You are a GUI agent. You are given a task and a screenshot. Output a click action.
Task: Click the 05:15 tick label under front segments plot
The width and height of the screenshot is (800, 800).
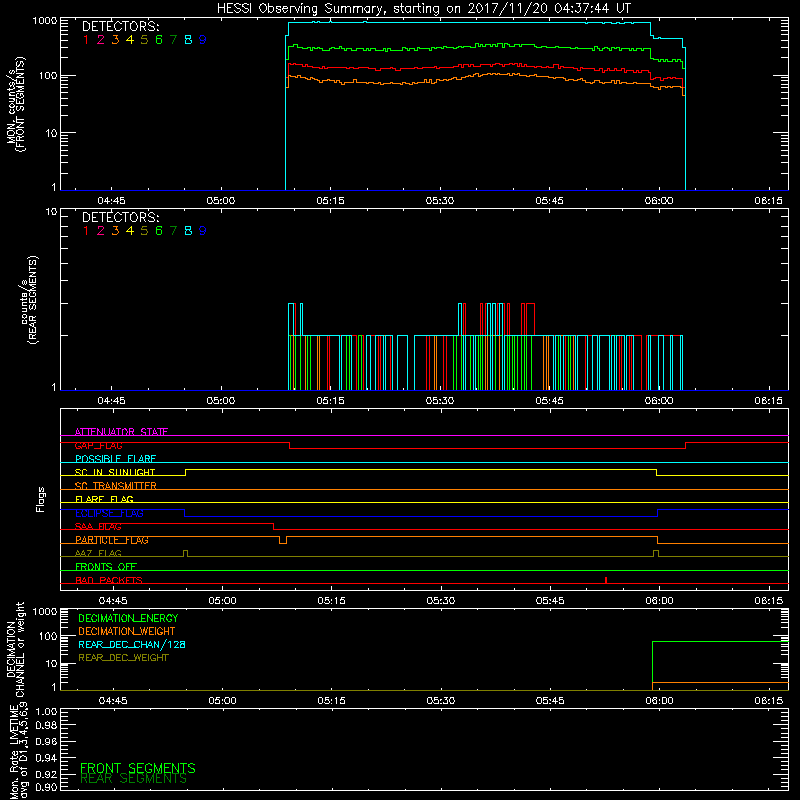point(330,201)
